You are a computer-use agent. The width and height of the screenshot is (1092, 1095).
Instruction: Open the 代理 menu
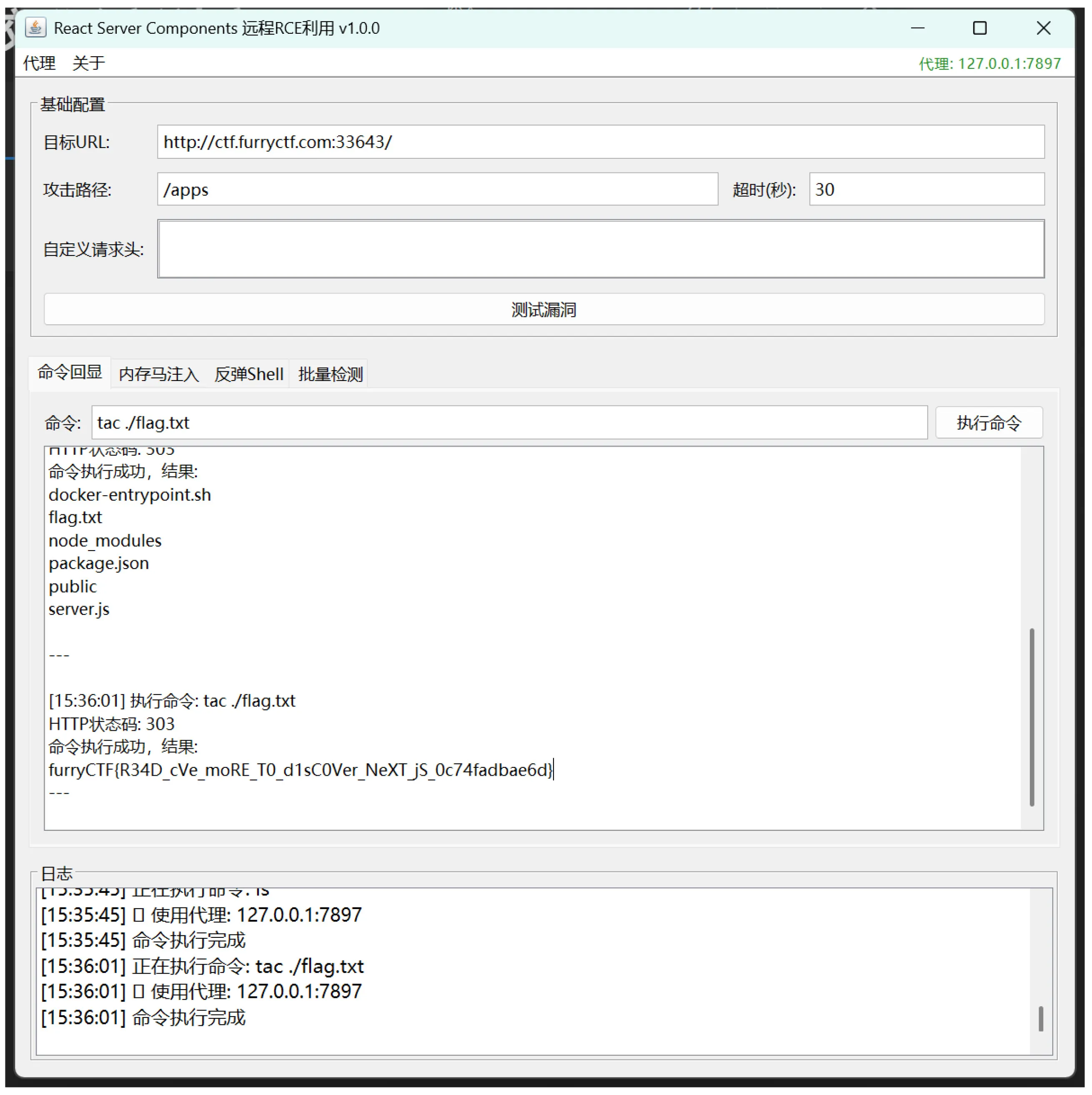click(x=39, y=63)
